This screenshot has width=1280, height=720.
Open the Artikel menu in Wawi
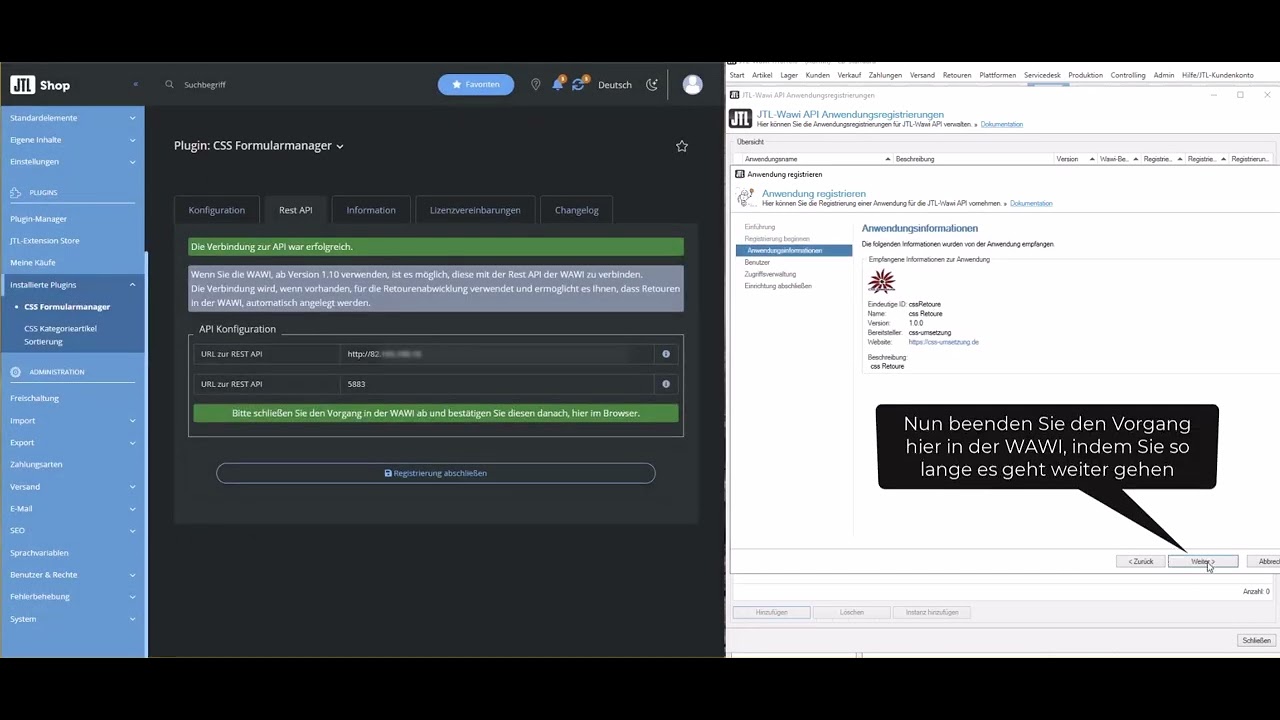(x=762, y=75)
